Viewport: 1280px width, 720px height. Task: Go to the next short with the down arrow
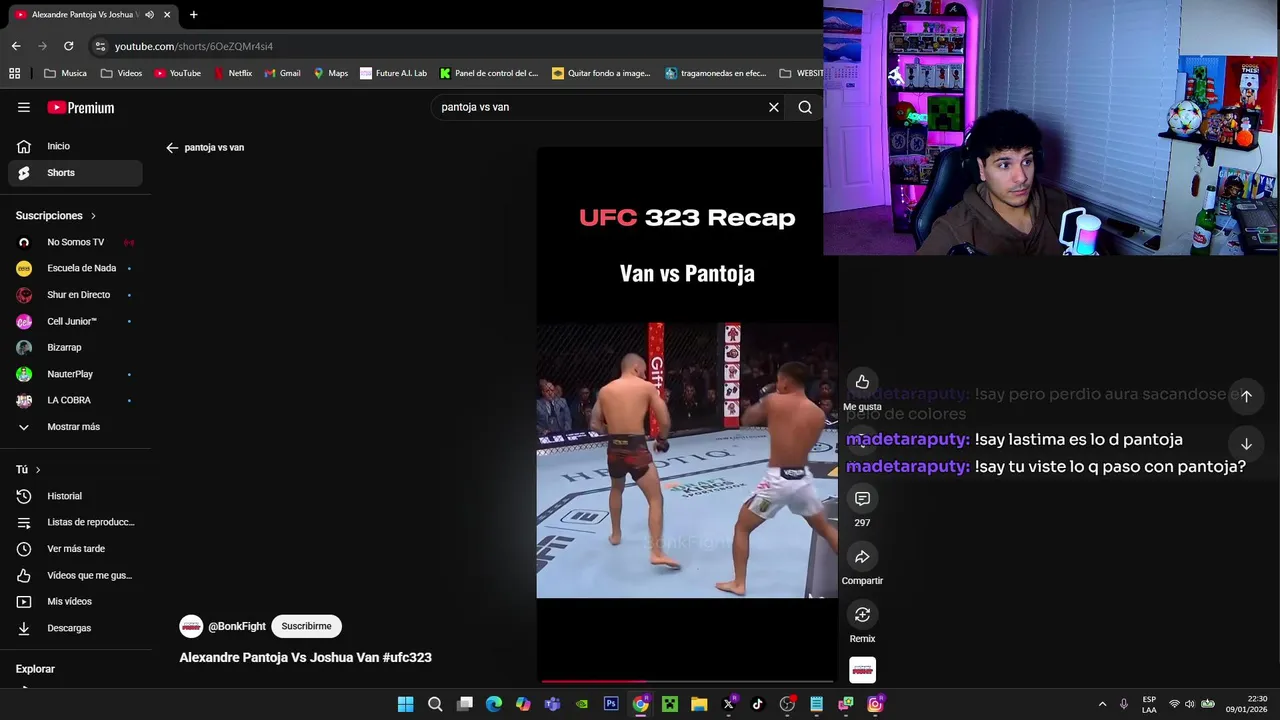1246,444
